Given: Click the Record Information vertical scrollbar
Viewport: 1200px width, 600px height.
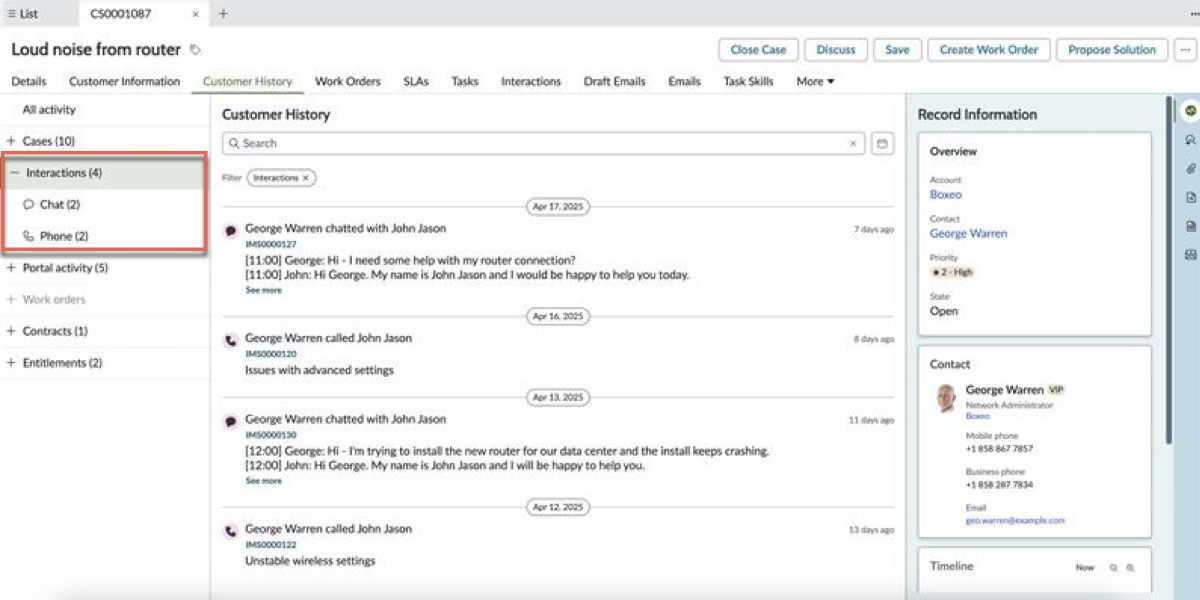Looking at the screenshot, I should (1171, 270).
